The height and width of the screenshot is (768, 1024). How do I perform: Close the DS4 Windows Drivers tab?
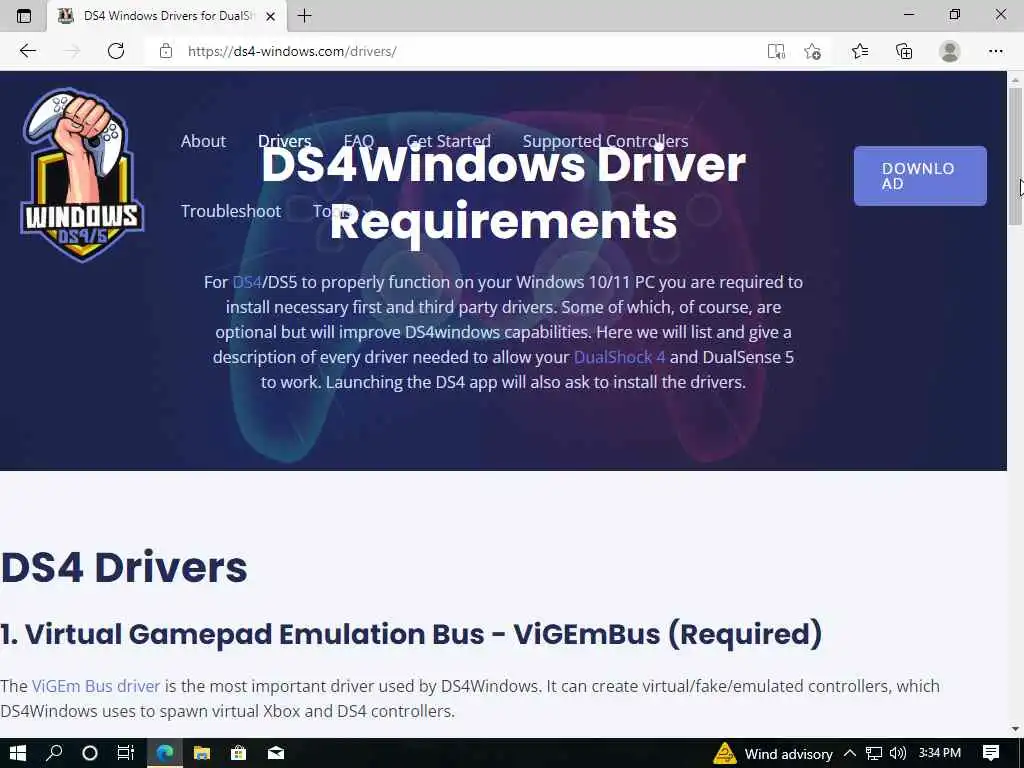pos(270,16)
